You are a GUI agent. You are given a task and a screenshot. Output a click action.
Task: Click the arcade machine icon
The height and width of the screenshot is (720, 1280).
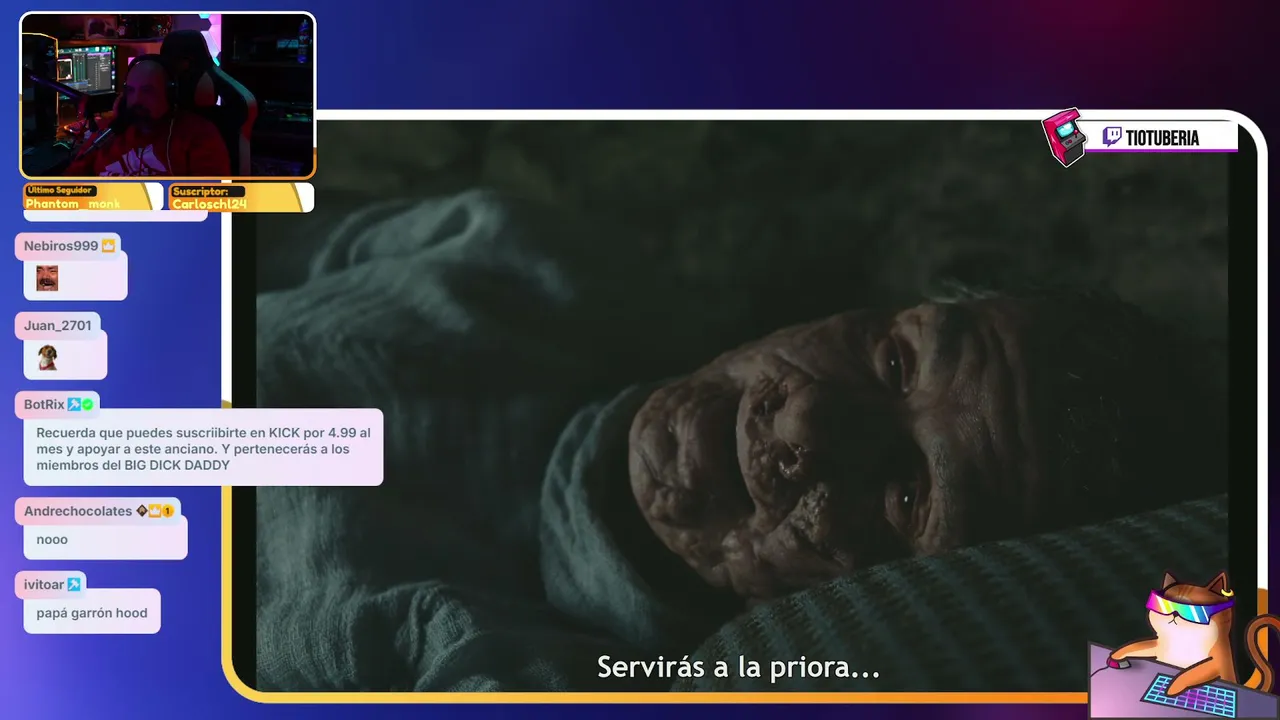pyautogui.click(x=1064, y=136)
